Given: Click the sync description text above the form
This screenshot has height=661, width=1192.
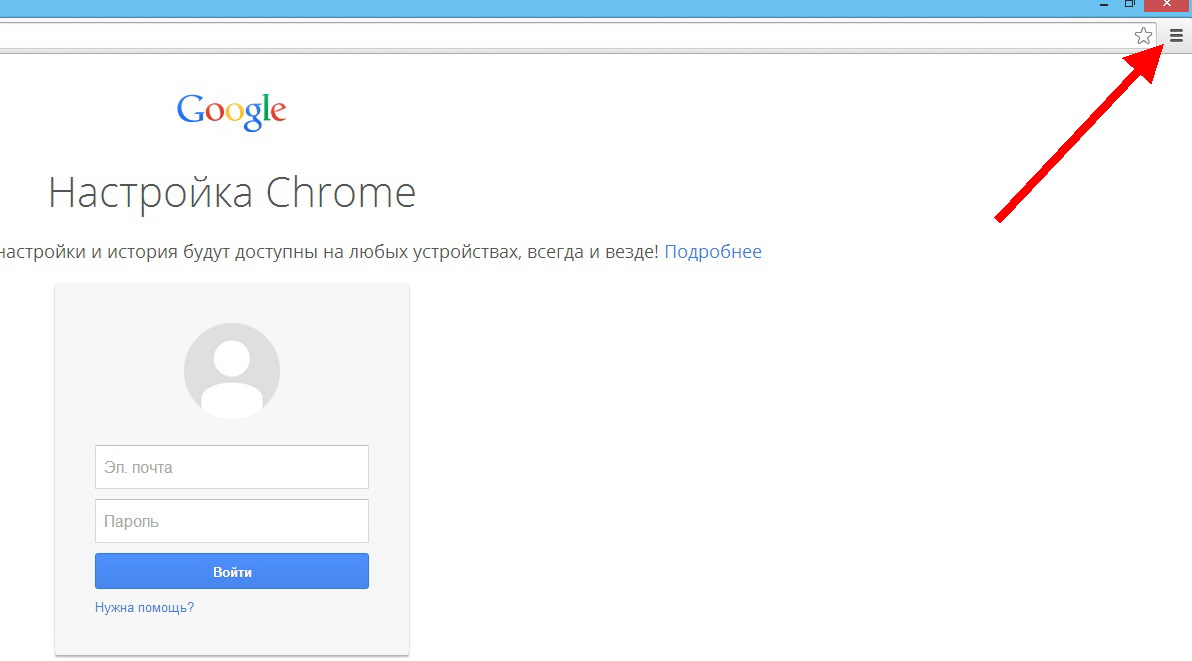Looking at the screenshot, I should pos(330,251).
